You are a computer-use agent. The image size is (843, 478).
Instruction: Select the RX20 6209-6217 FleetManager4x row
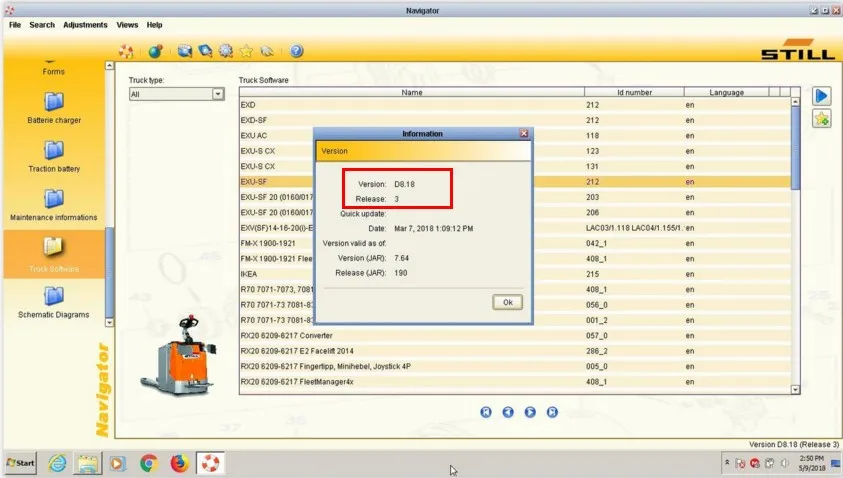point(515,382)
